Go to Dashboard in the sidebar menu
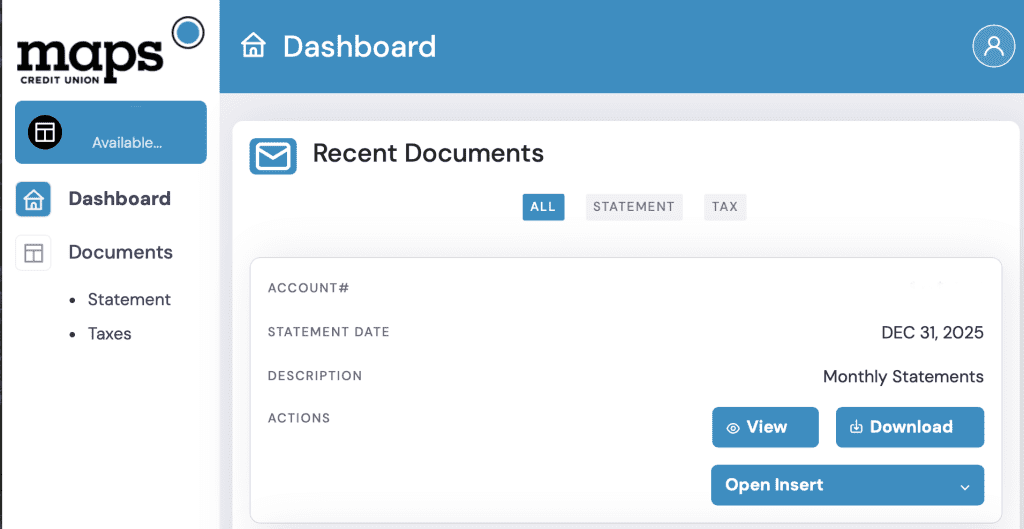The image size is (1024, 529). coord(119,199)
